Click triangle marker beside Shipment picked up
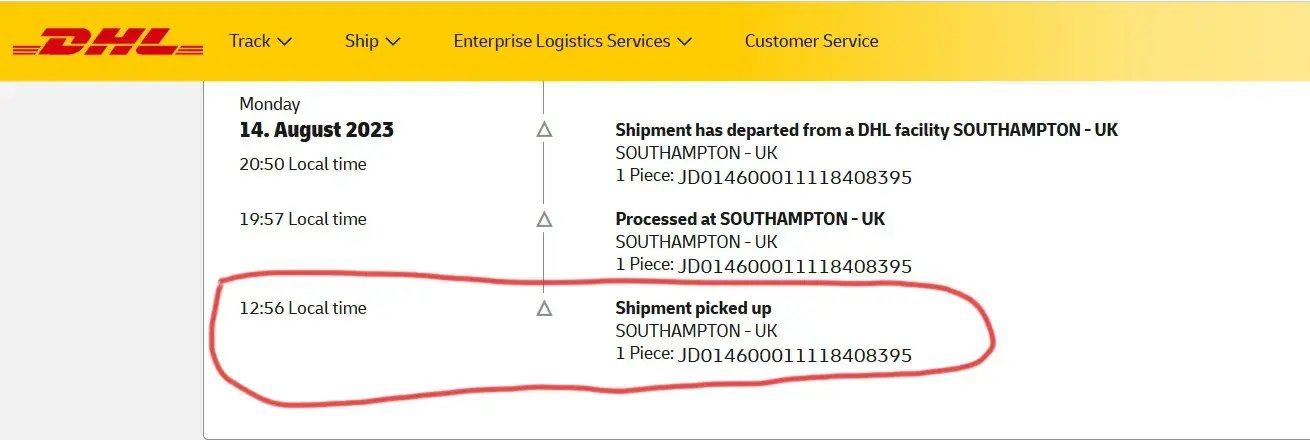The height and width of the screenshot is (440, 1310). pos(544,308)
